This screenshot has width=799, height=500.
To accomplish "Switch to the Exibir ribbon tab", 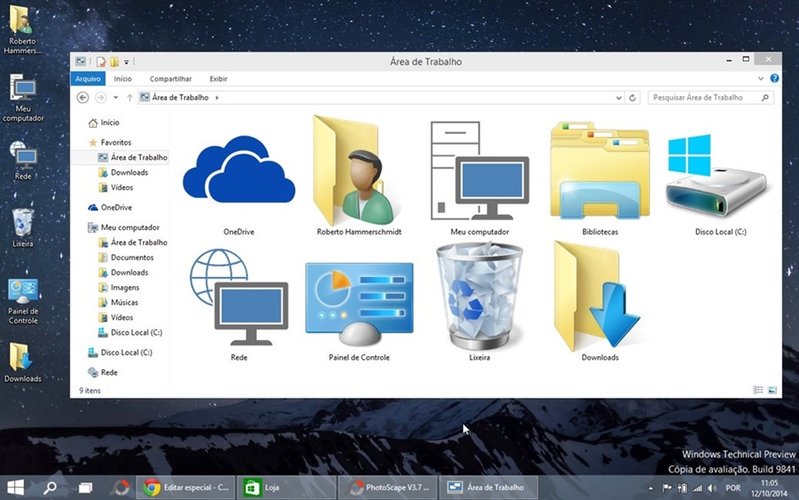I will coord(218,78).
